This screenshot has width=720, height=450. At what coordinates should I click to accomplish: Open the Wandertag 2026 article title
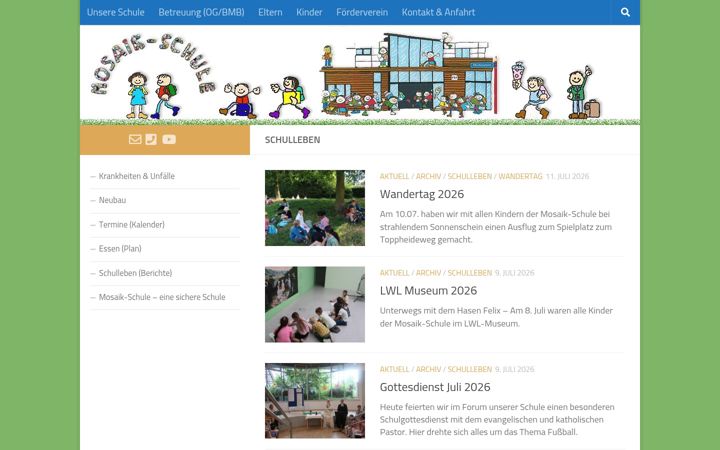pyautogui.click(x=422, y=194)
